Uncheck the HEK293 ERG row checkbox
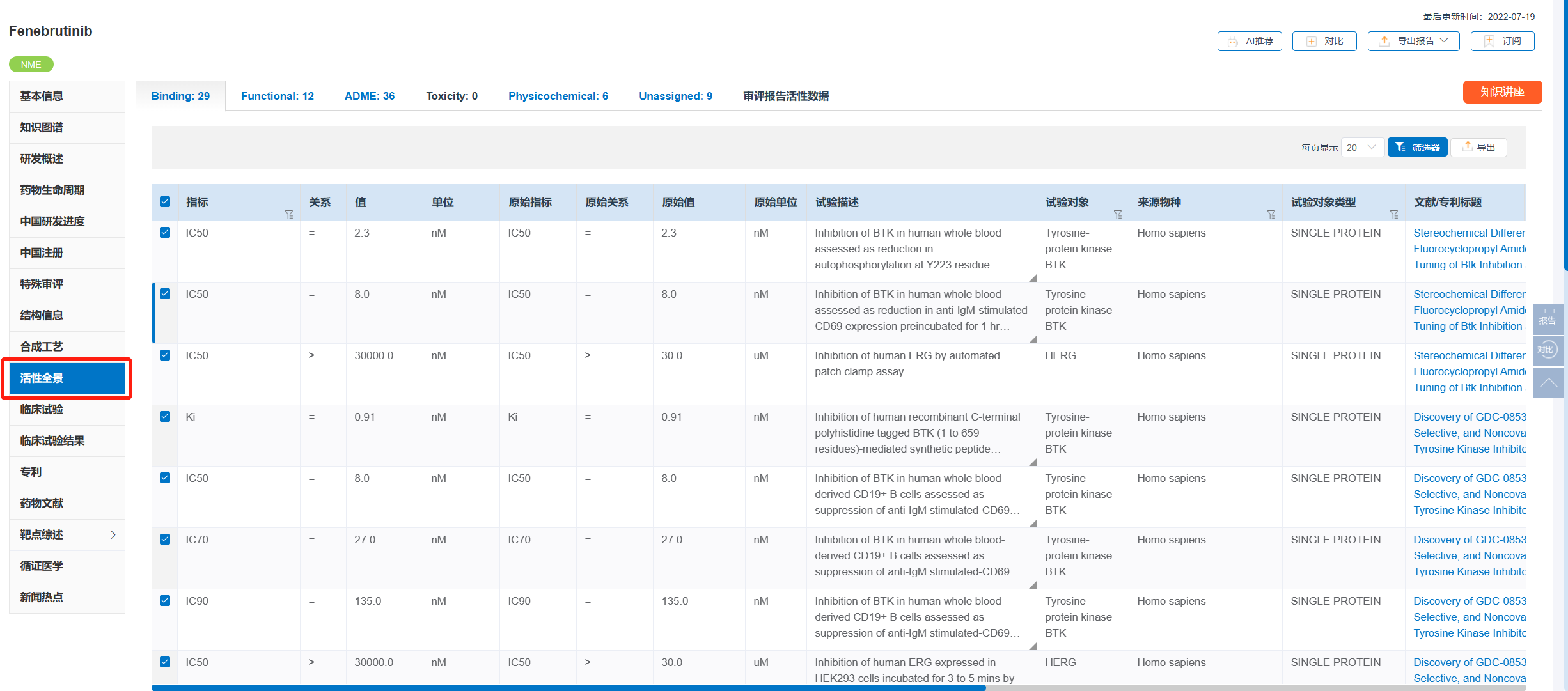The width and height of the screenshot is (1568, 691). pos(165,662)
